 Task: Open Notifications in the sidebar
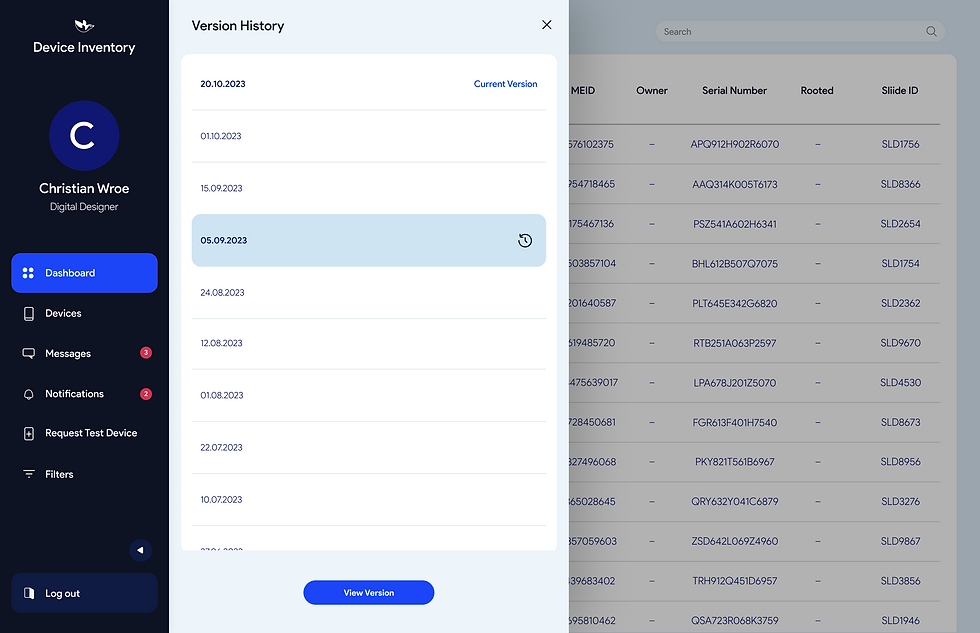[74, 394]
